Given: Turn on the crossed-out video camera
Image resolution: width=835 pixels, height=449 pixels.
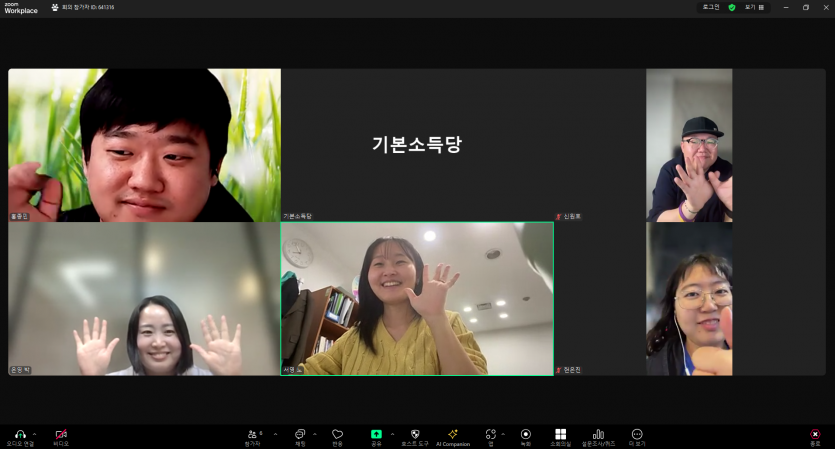Looking at the screenshot, I should (61, 434).
